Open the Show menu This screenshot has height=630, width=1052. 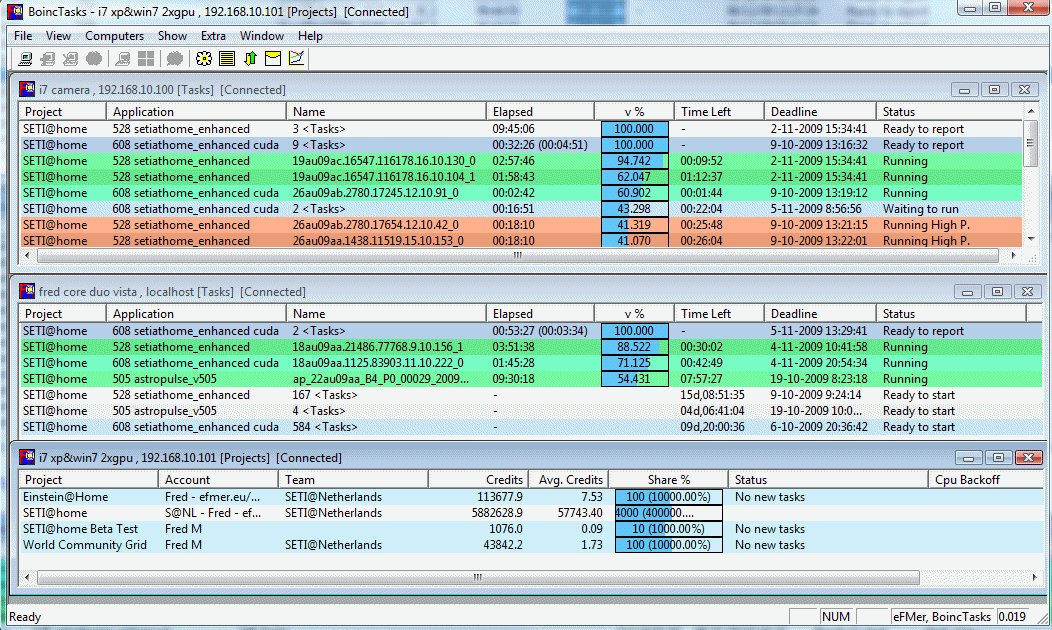pos(172,36)
